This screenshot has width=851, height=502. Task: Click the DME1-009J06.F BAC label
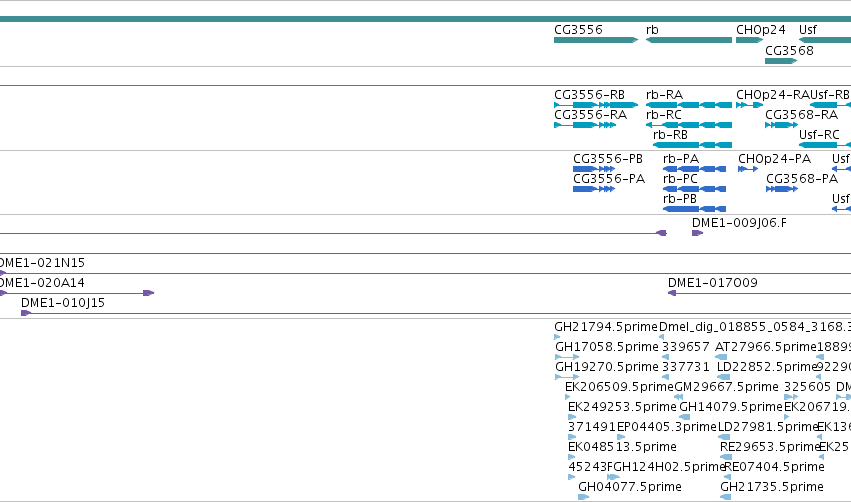click(x=739, y=223)
